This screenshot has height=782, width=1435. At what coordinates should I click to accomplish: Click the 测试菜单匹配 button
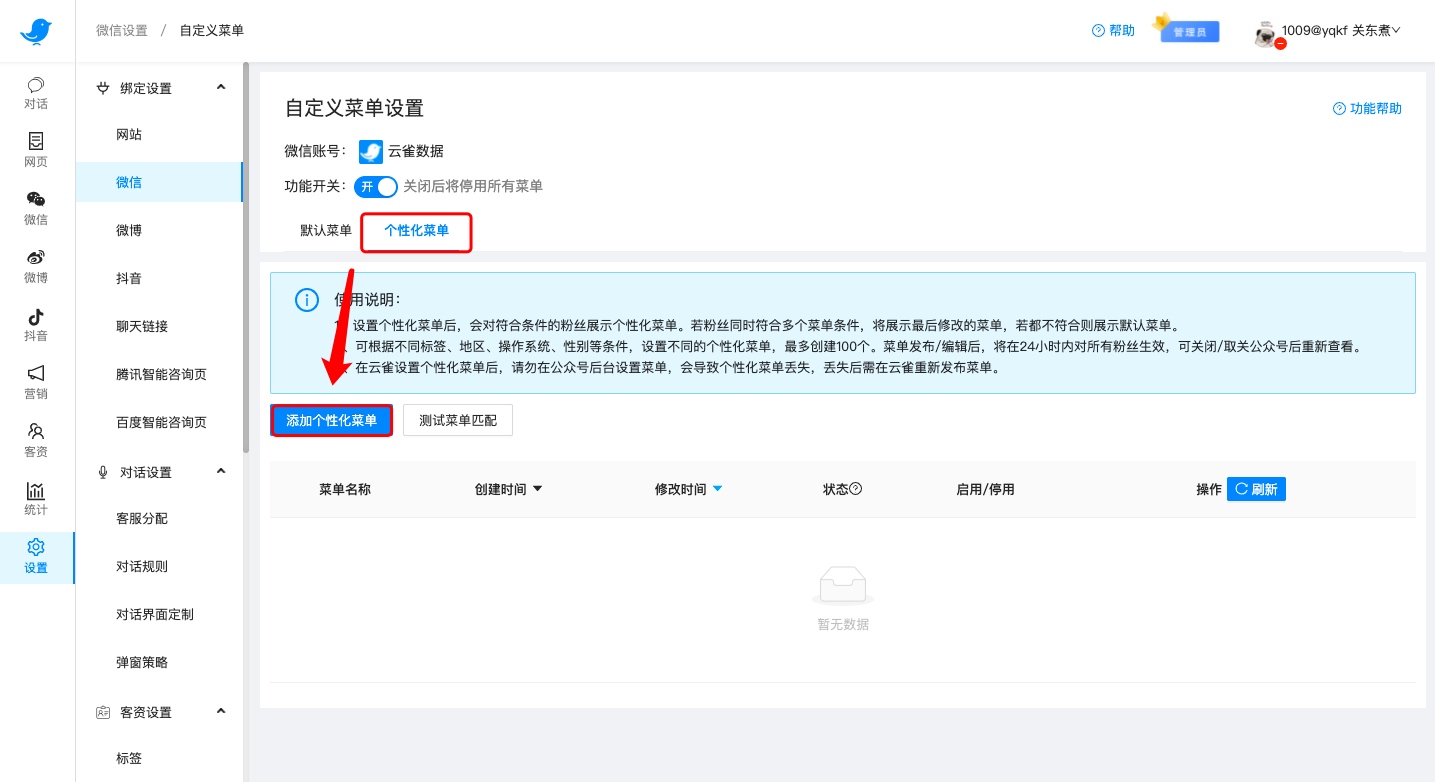[457, 420]
